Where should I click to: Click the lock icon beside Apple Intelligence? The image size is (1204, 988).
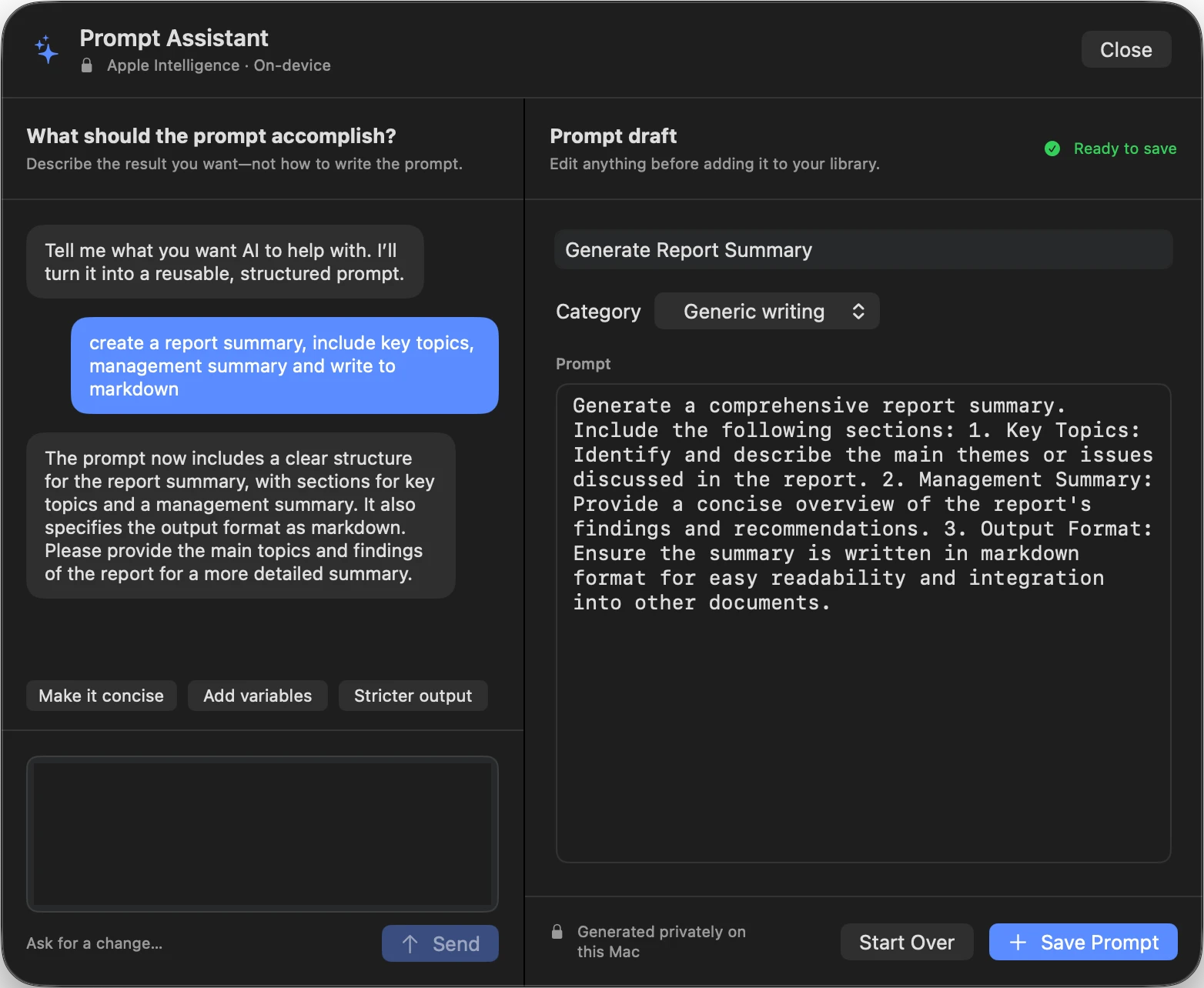click(x=87, y=65)
